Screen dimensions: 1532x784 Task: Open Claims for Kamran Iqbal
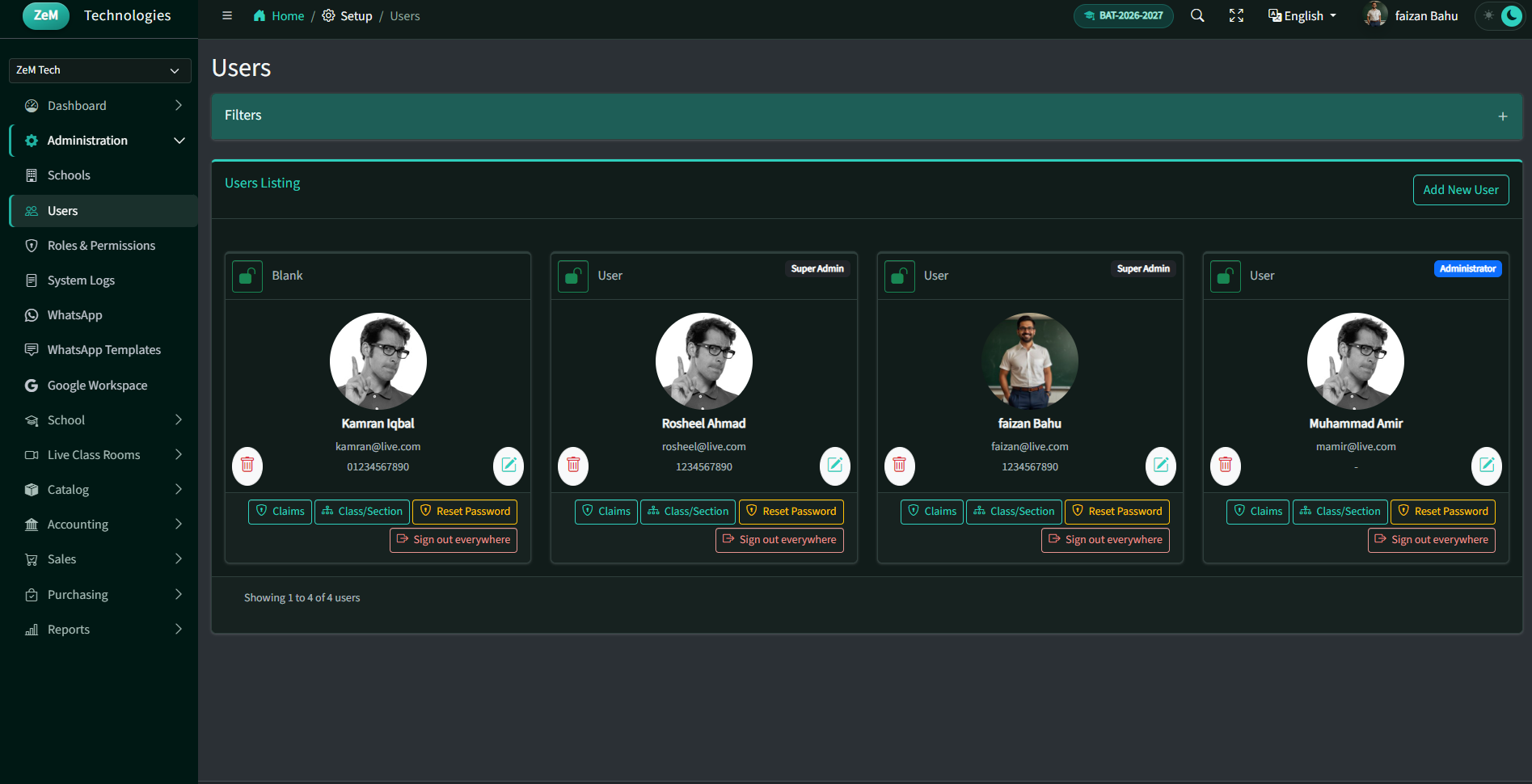[x=280, y=512]
